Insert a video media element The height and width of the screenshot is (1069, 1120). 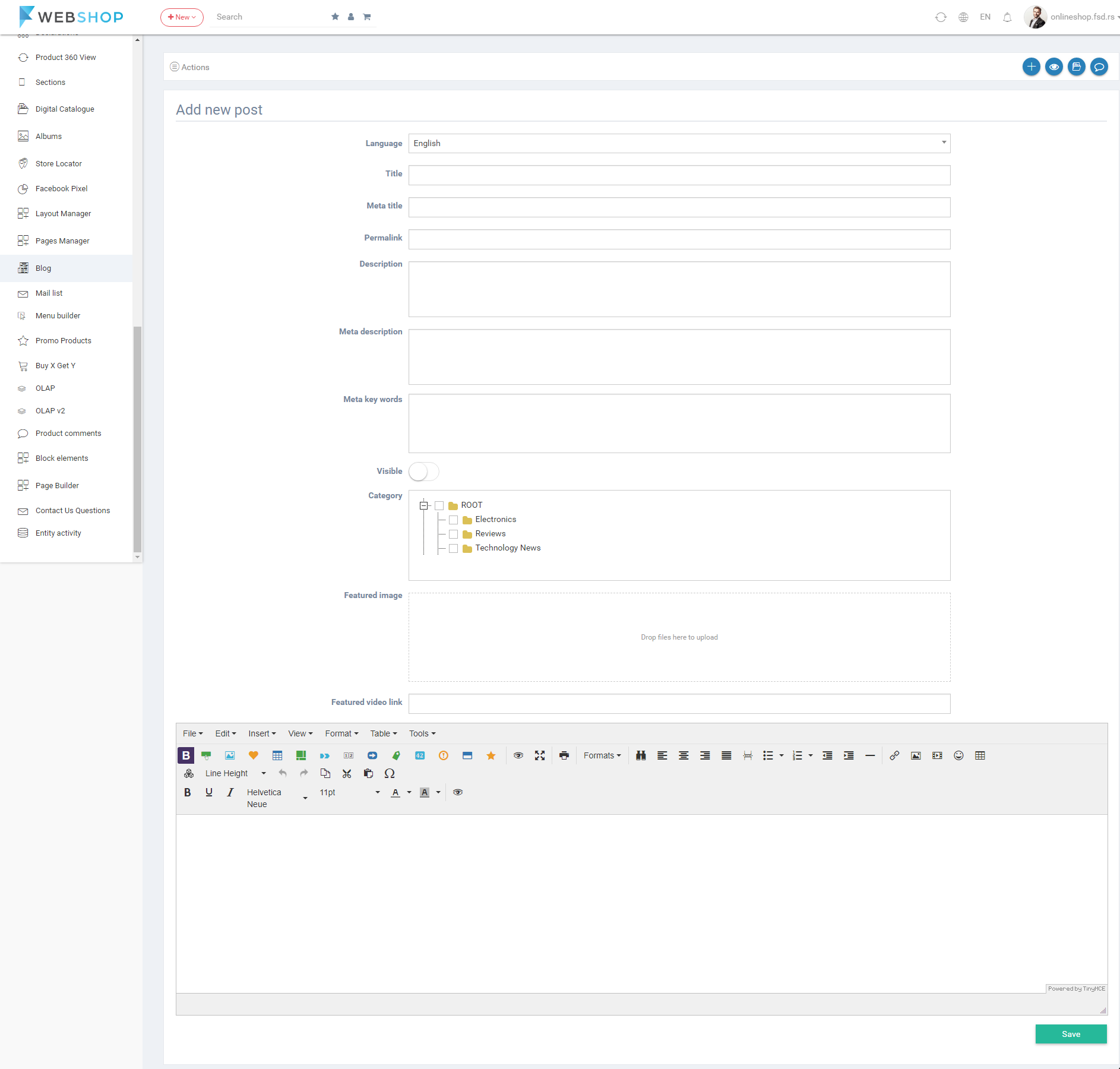(x=937, y=755)
